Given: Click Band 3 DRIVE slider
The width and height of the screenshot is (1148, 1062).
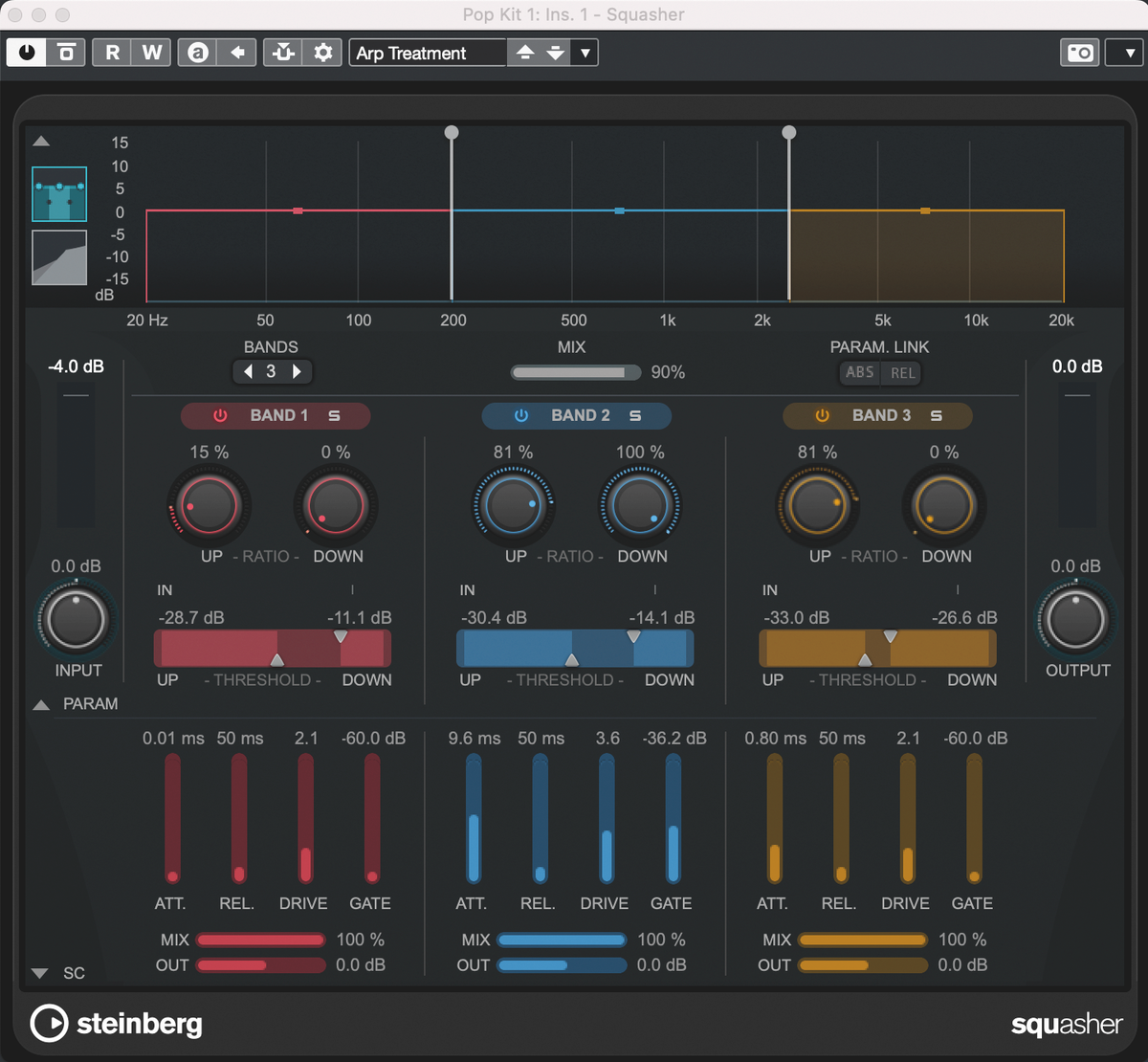Looking at the screenshot, I should click(x=907, y=819).
